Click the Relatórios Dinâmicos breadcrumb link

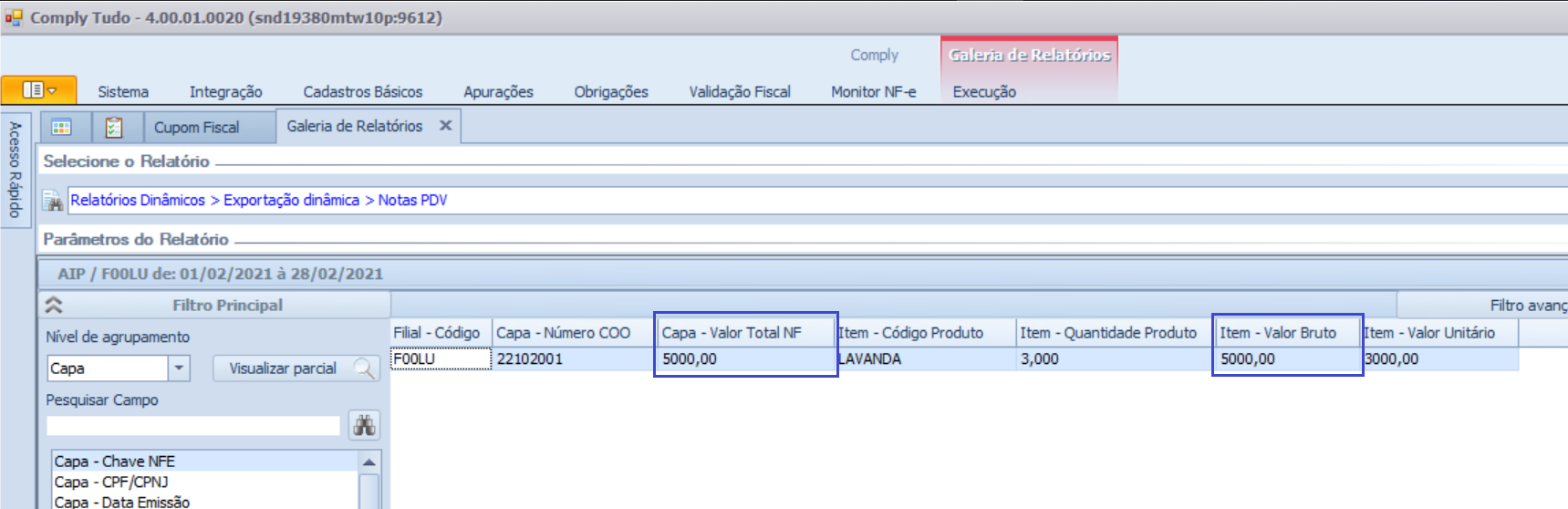coord(138,200)
